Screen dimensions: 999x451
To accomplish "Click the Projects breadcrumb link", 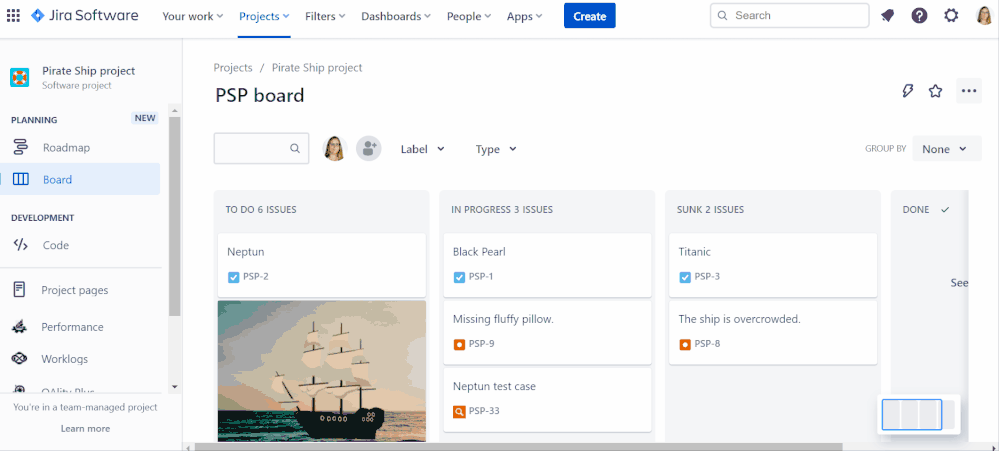I will point(233,68).
